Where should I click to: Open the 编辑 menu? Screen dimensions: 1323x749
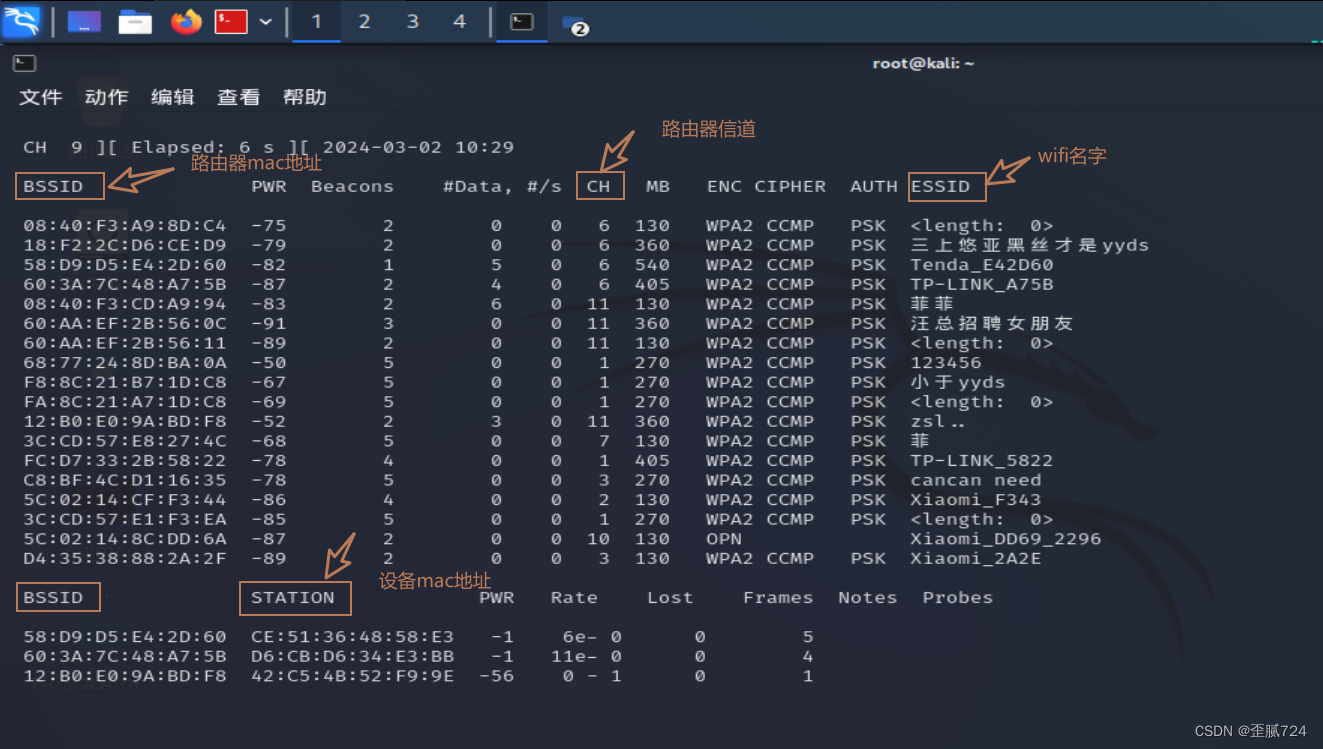[x=172, y=97]
